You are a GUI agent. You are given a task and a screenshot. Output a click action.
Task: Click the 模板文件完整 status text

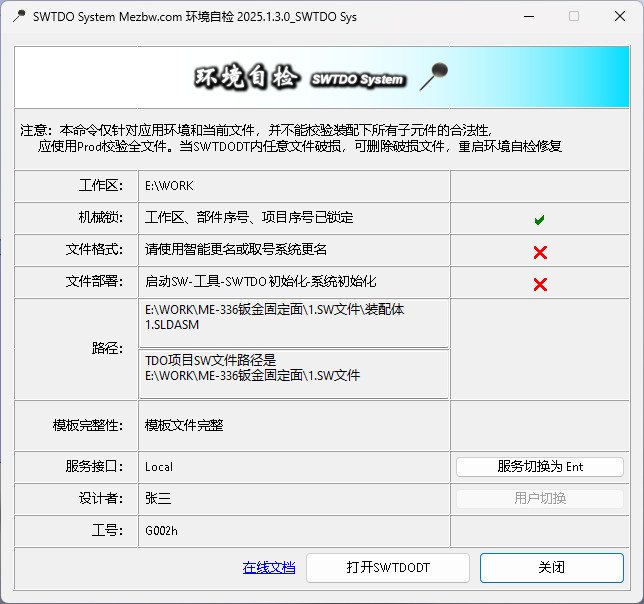click(x=184, y=426)
